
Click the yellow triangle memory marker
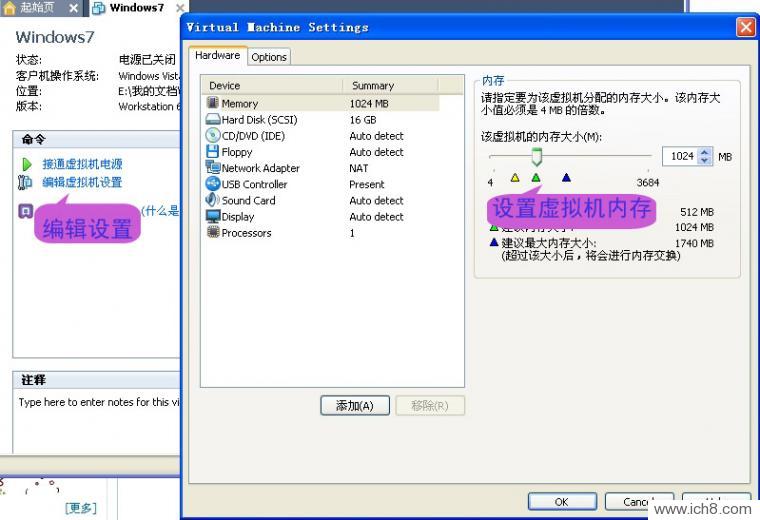tap(515, 178)
